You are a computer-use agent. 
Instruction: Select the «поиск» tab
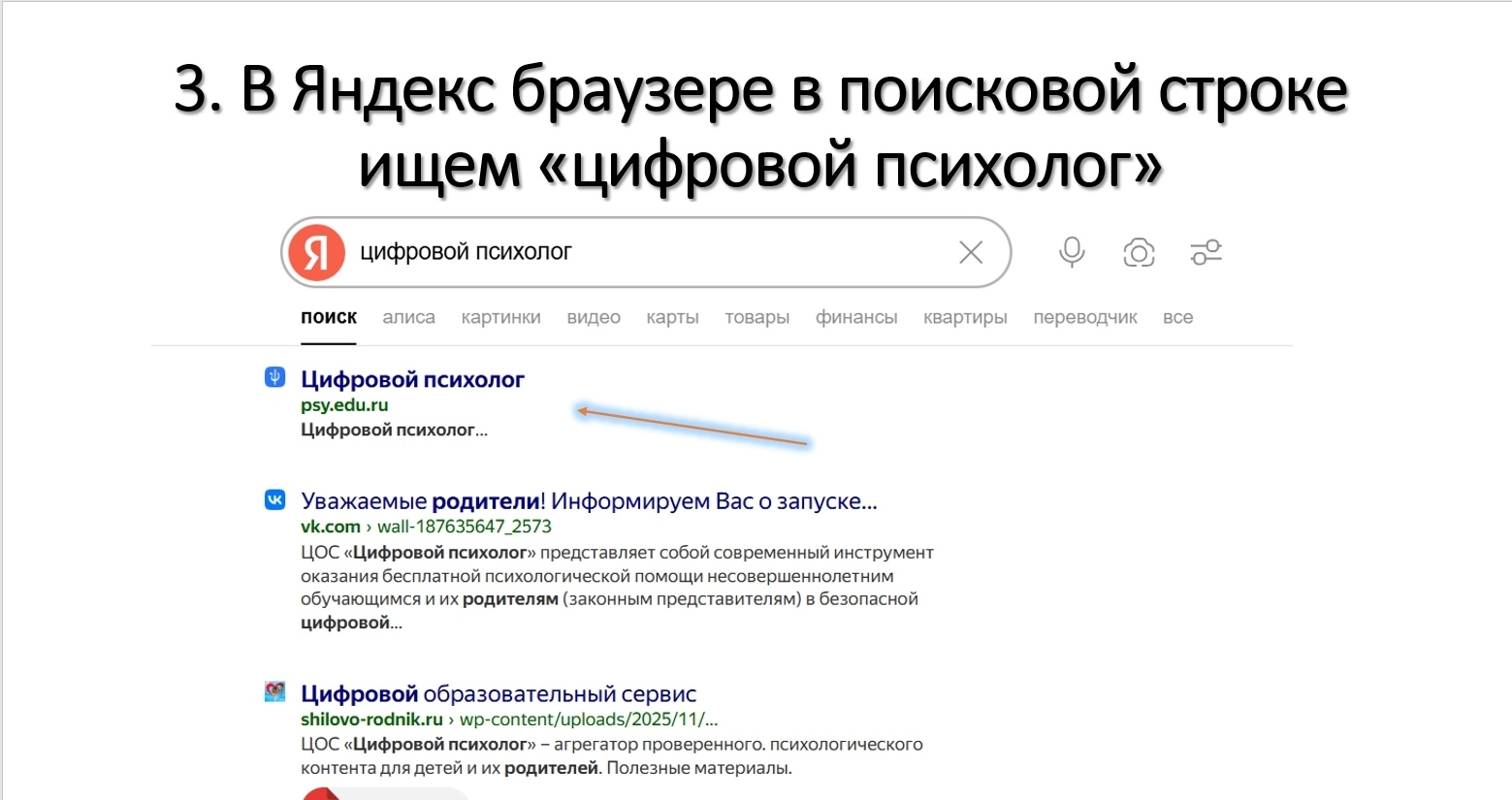[329, 317]
